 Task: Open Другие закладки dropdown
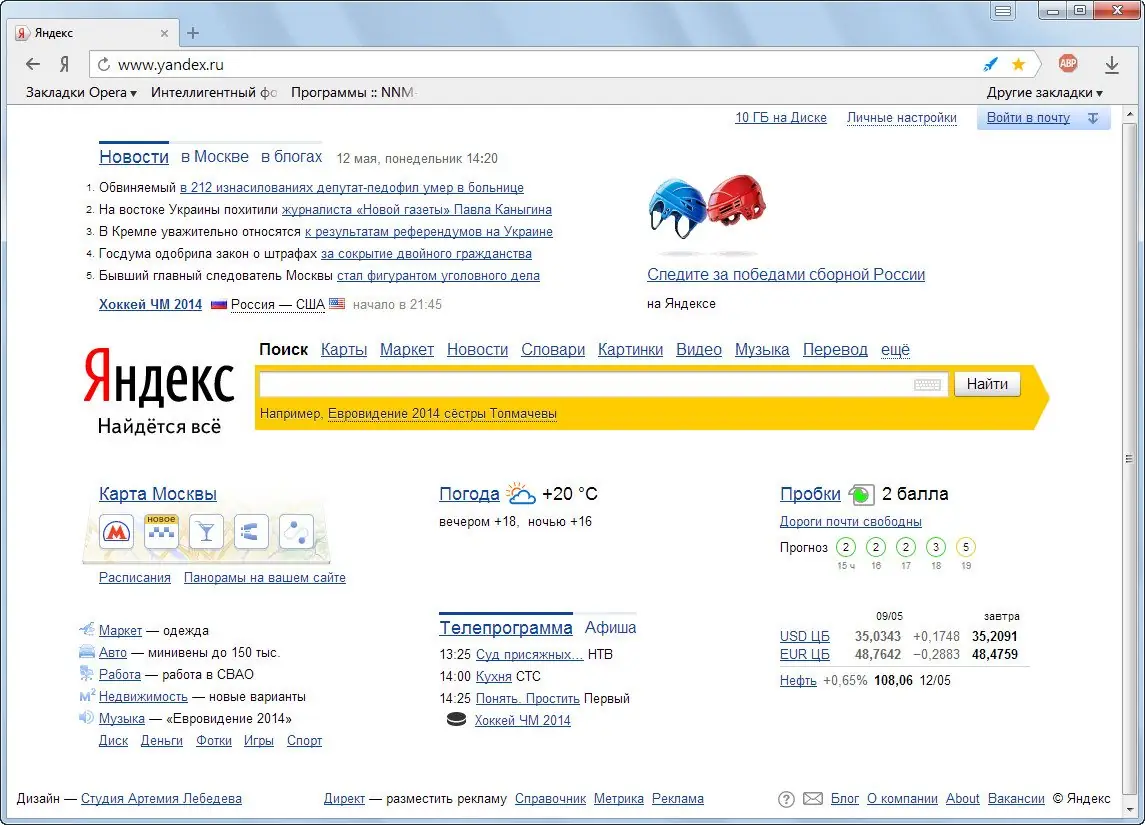(x=1044, y=93)
